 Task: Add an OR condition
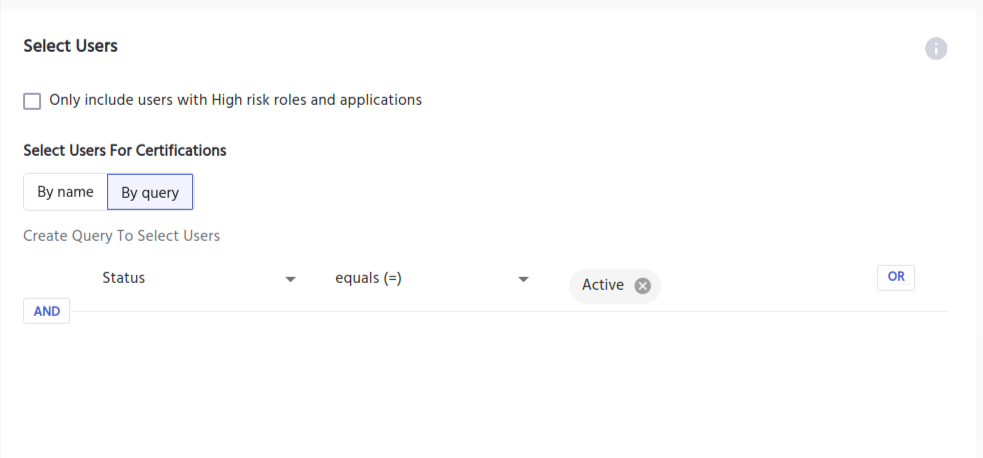pos(895,277)
